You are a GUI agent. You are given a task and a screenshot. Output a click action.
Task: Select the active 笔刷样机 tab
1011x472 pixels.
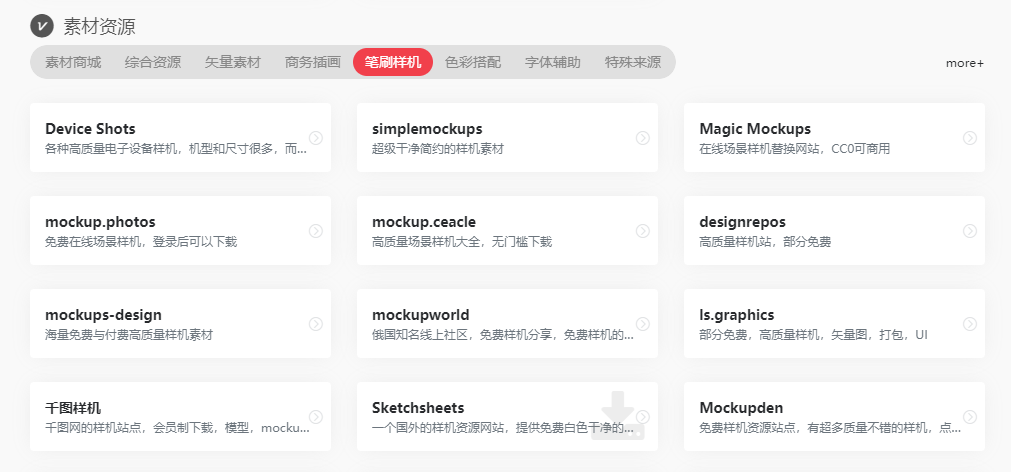pos(393,62)
